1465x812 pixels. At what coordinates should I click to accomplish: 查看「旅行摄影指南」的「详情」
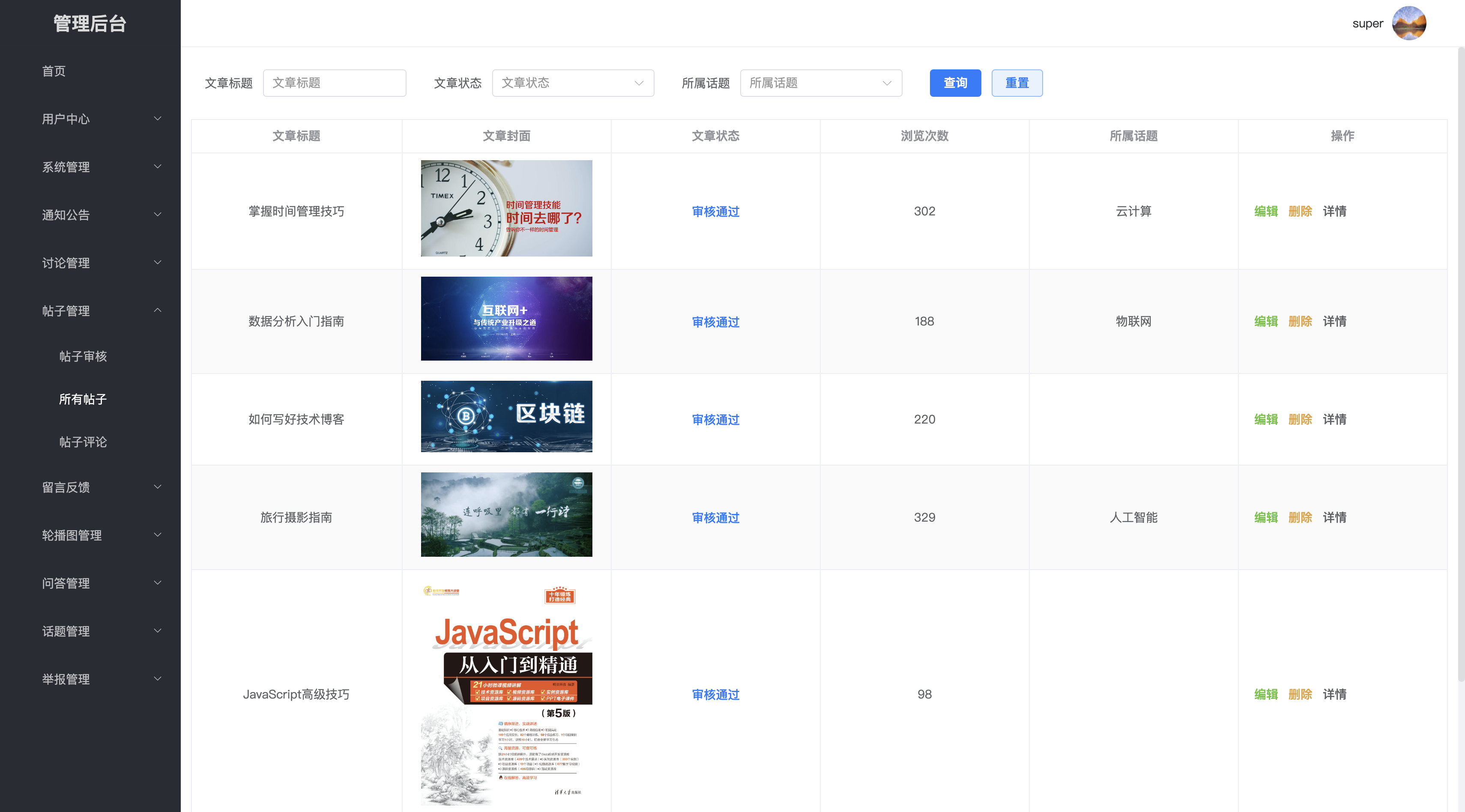tap(1335, 517)
